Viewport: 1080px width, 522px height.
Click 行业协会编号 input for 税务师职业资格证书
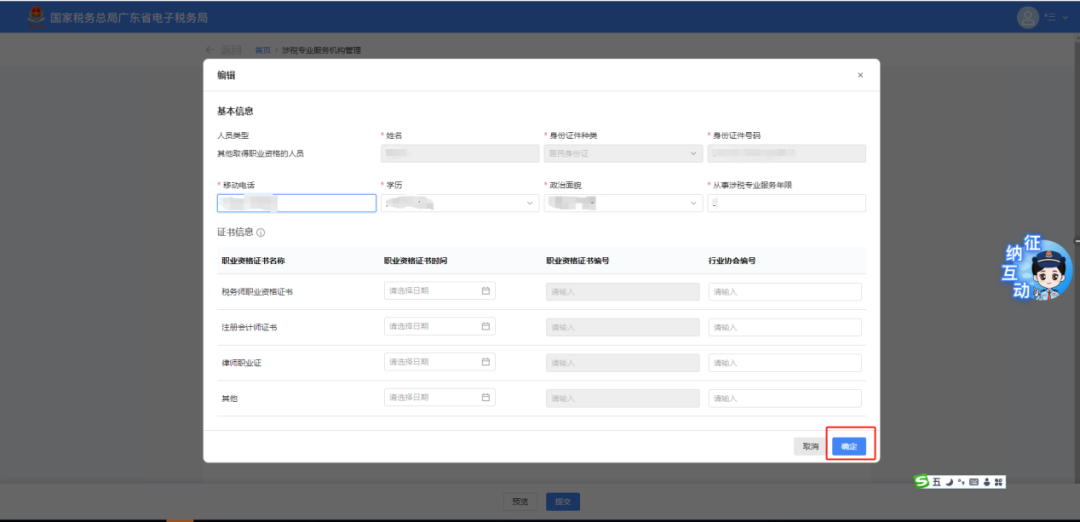[x=785, y=291]
